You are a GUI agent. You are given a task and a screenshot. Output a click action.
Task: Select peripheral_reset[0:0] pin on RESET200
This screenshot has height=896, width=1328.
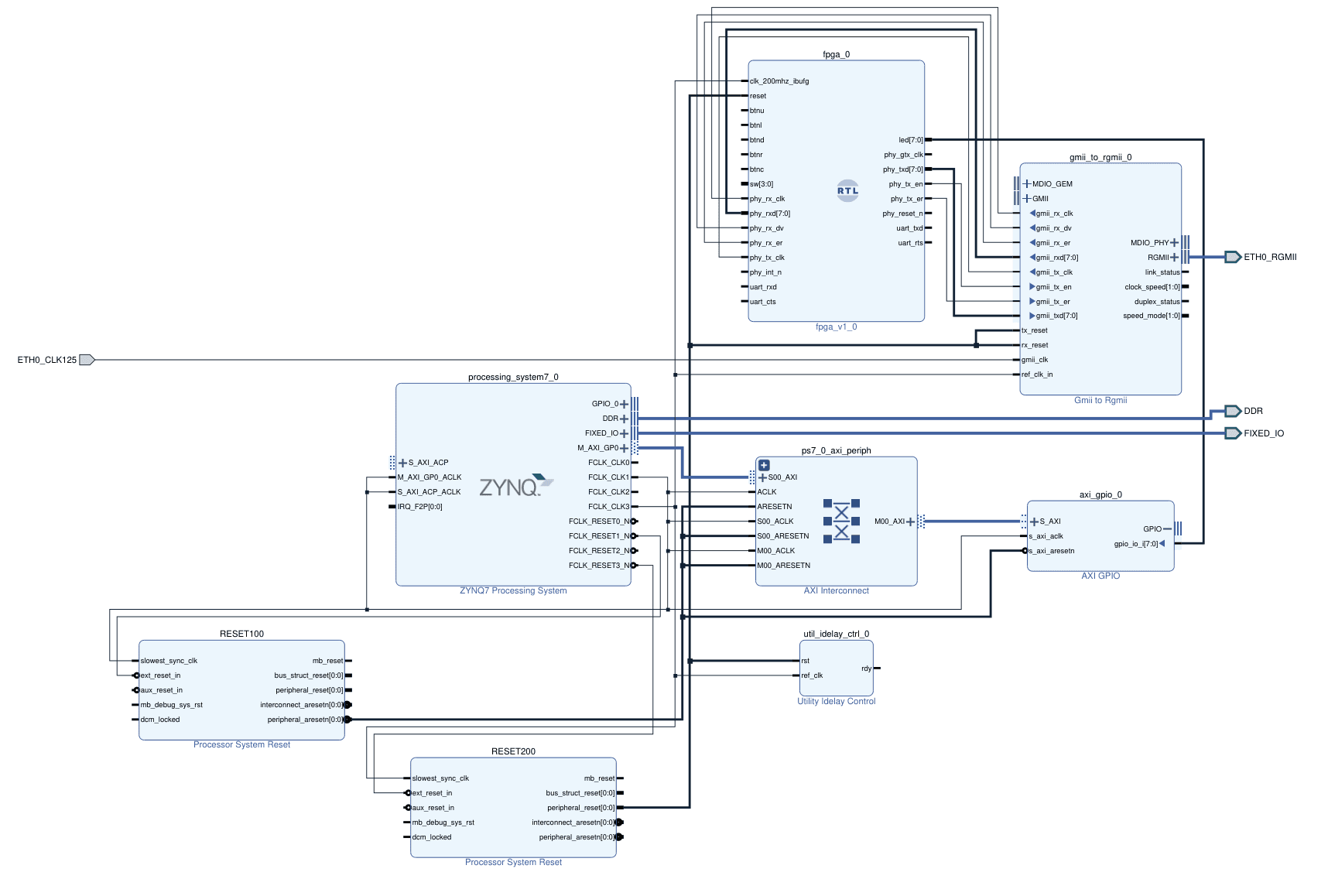coord(580,808)
